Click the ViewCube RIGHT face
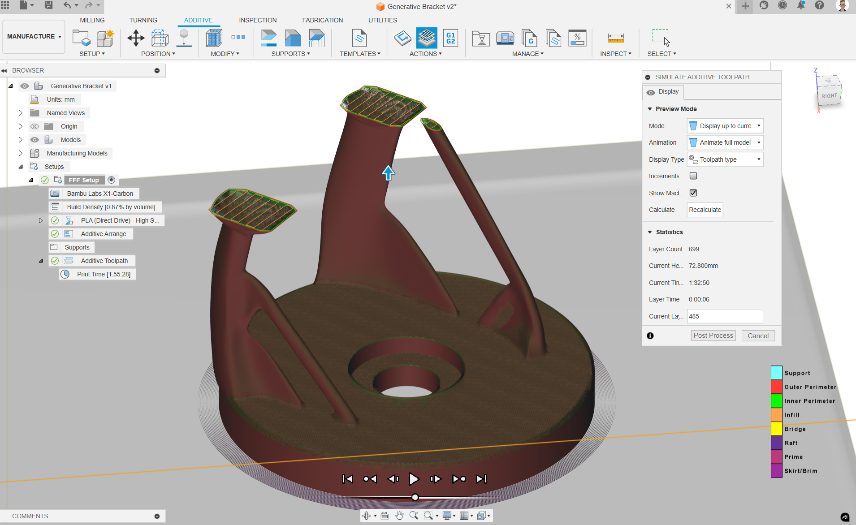This screenshot has height=525, width=856. [829, 95]
